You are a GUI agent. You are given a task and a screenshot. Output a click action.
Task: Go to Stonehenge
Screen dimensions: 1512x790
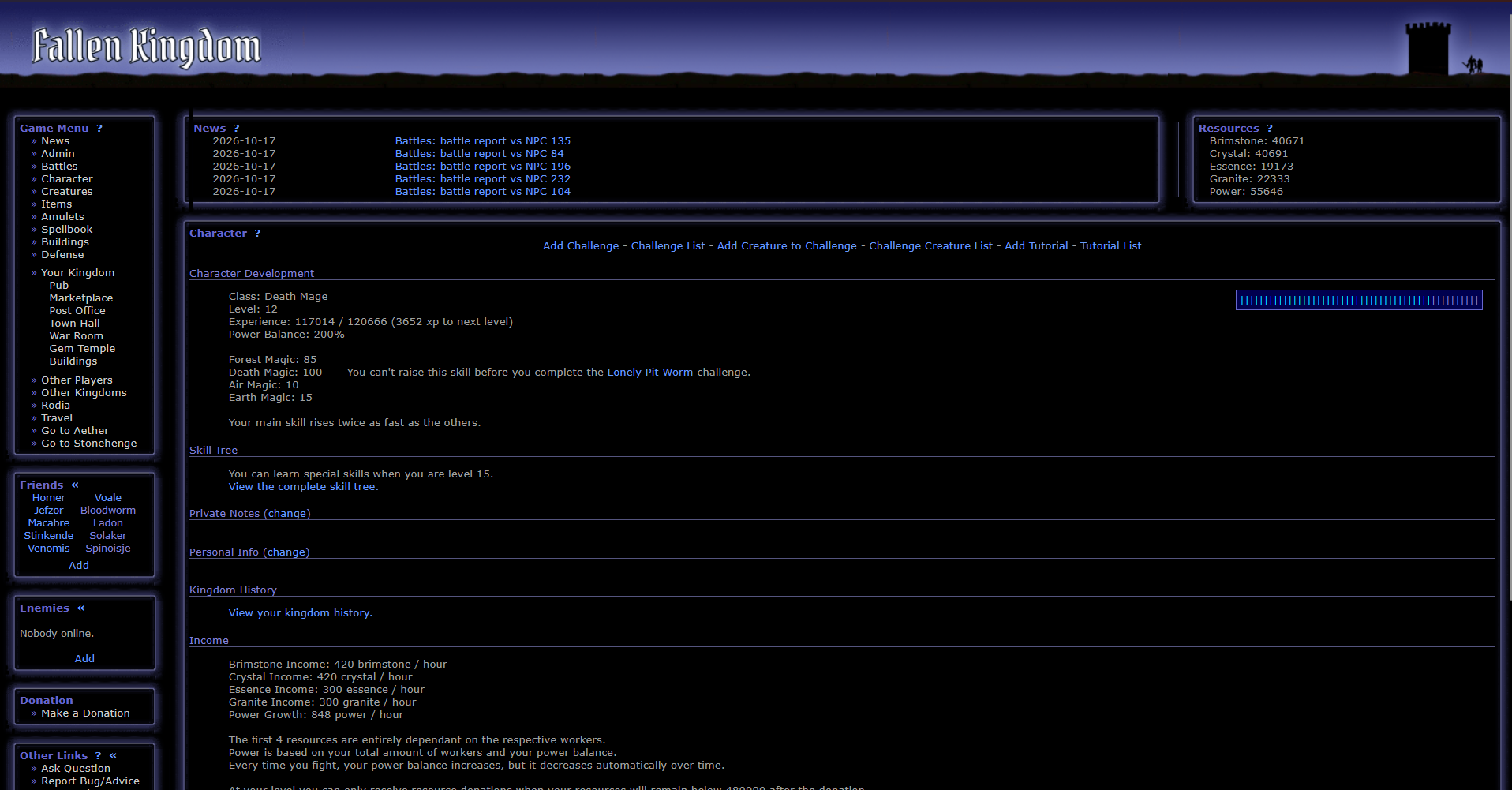tap(89, 444)
